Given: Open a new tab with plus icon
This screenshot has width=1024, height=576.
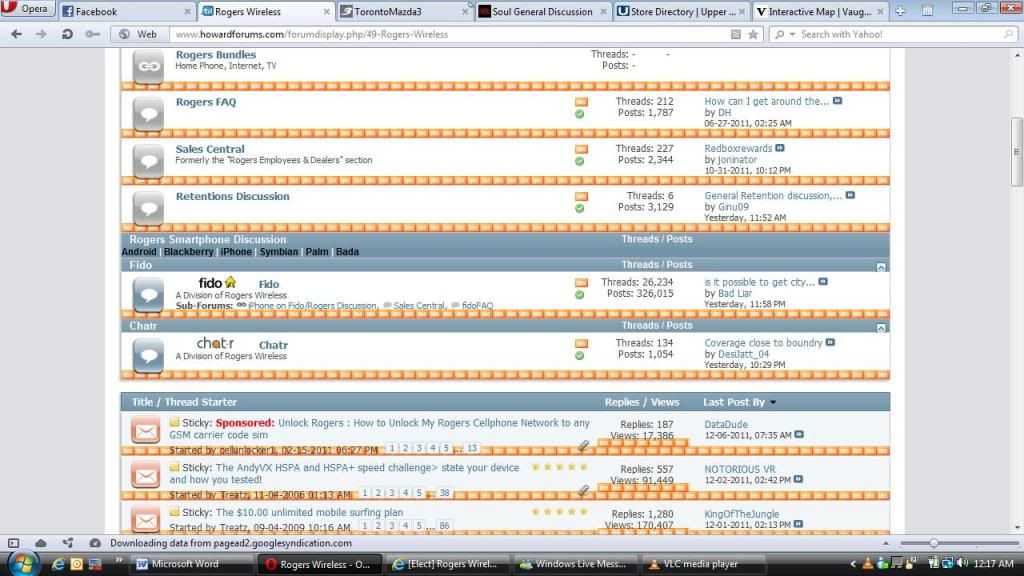Looking at the screenshot, I should 901,11.
